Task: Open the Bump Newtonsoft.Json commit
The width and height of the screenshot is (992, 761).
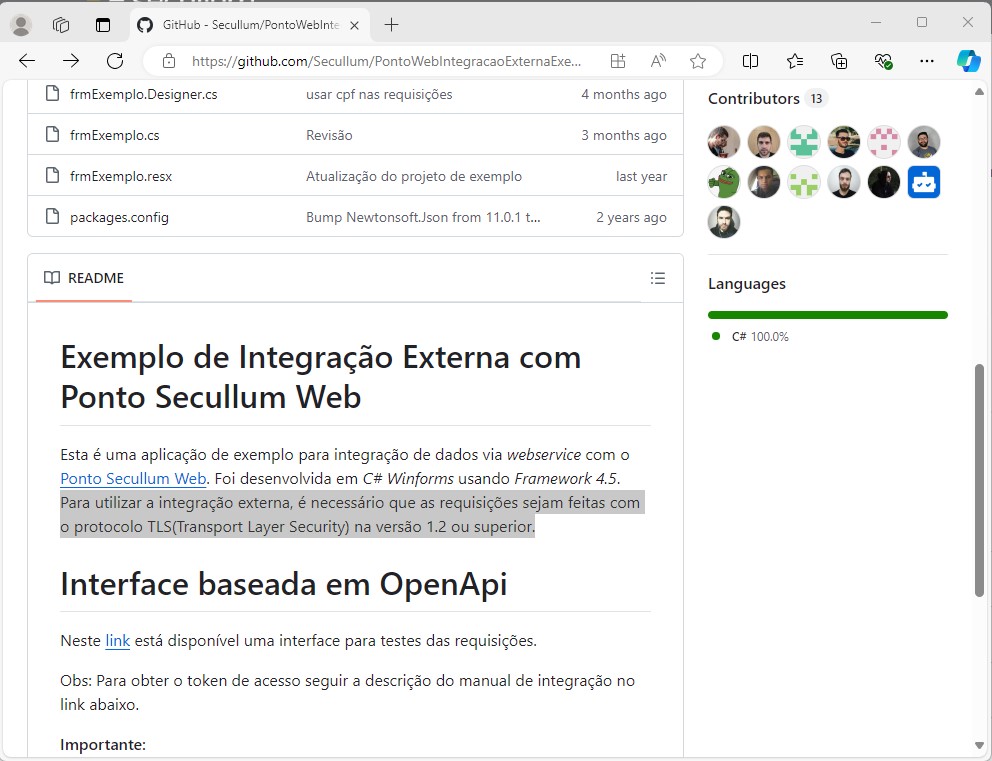Action: click(423, 218)
